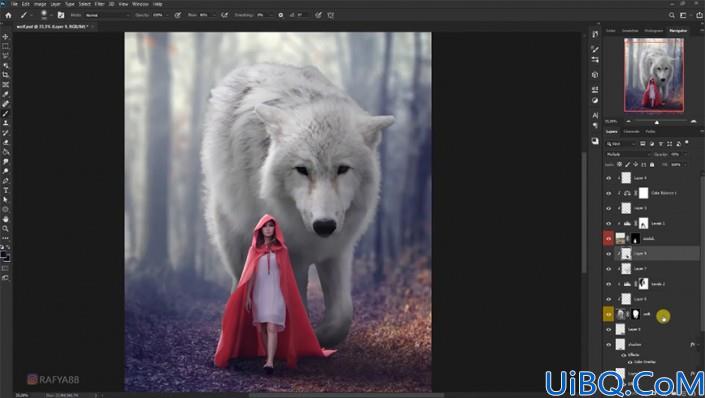Open the brush Mode dropdown (Normal)

coord(107,15)
